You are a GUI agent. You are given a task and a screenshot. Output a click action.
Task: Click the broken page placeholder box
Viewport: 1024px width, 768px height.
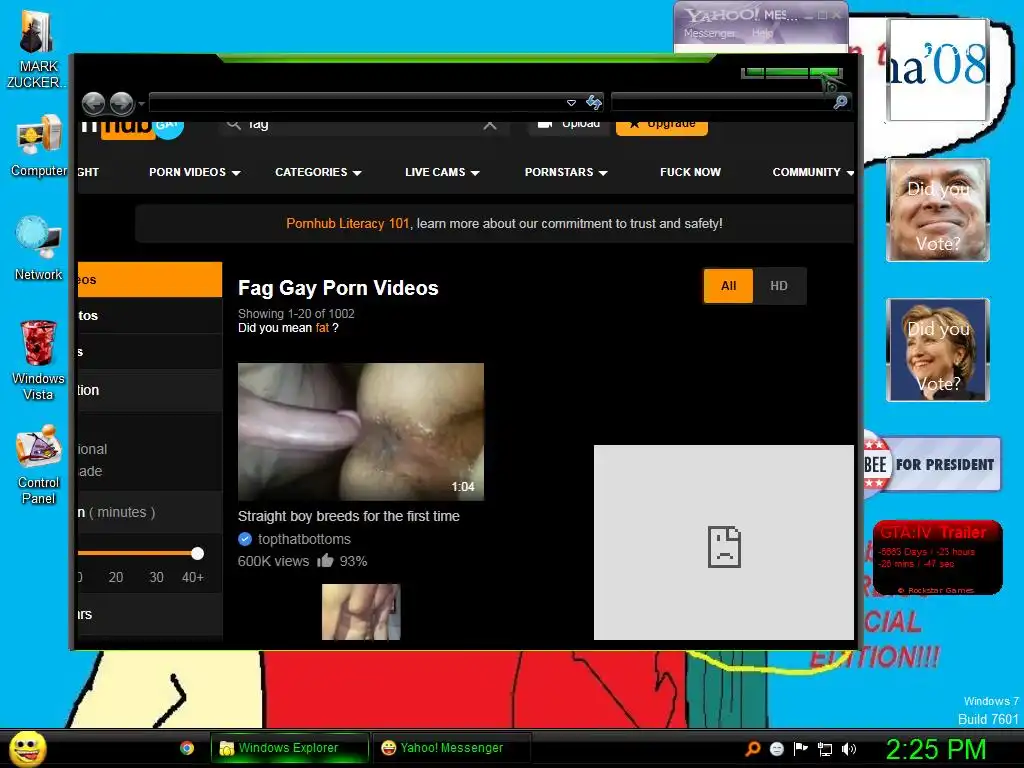724,543
